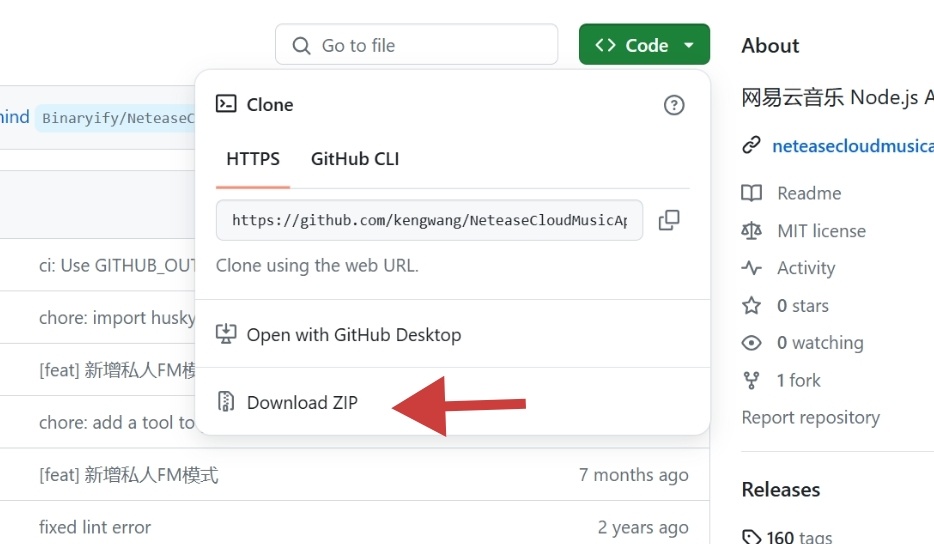Viewport: 934px width, 544px height.
Task: Click the clone help question-mark icon
Action: point(674,105)
